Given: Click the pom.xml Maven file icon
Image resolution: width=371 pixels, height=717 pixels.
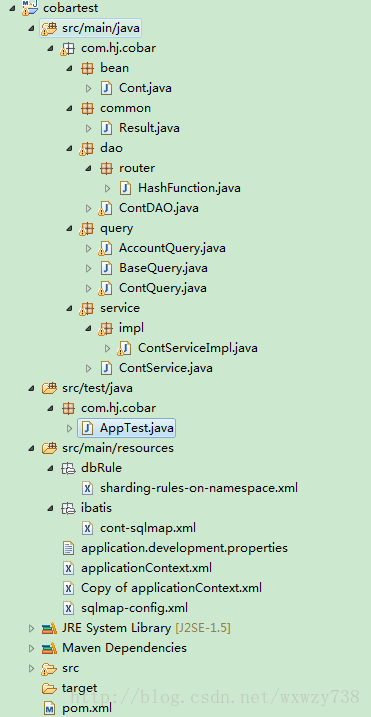Looking at the screenshot, I should click(x=49, y=708).
